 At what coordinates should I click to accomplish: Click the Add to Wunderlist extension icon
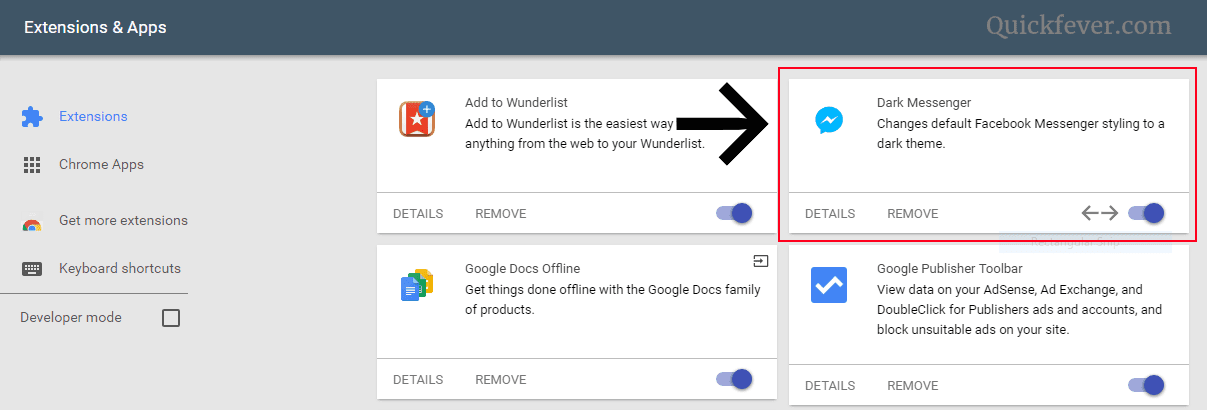click(x=417, y=119)
